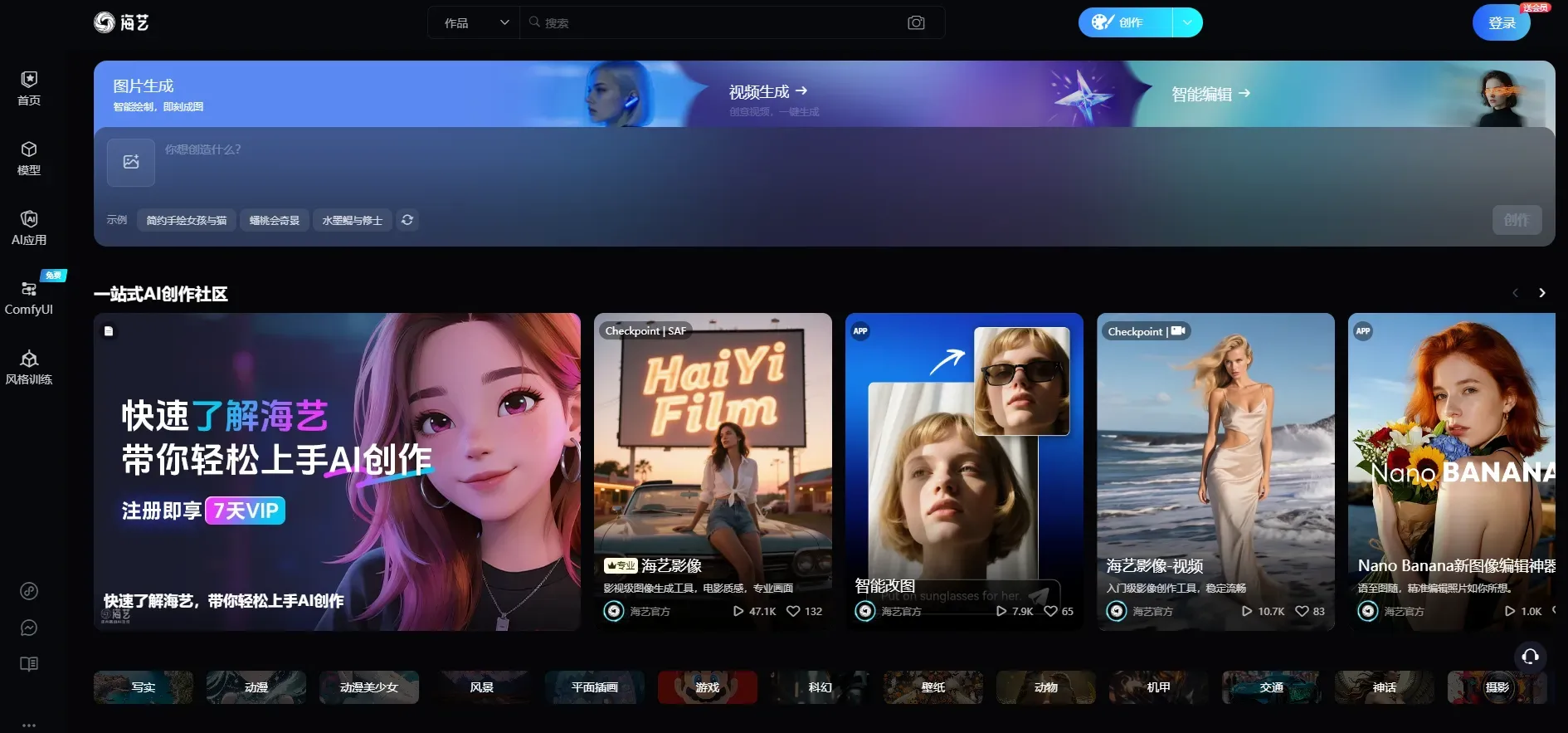Expand the 创作 button dropdown arrow
Image resolution: width=1568 pixels, height=733 pixels.
tap(1187, 22)
